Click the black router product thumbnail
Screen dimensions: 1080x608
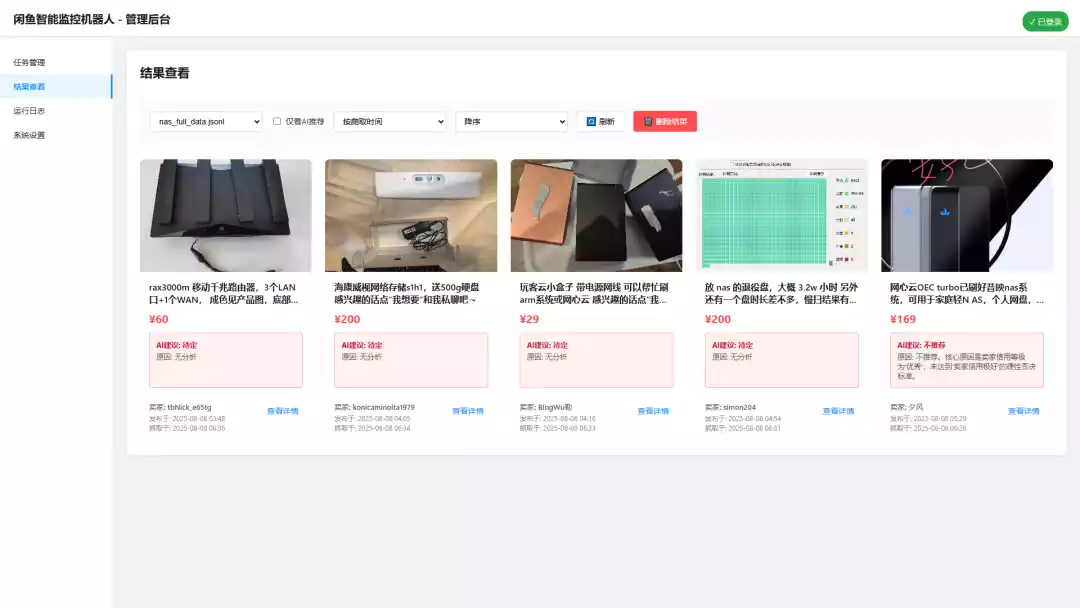[x=226, y=215]
